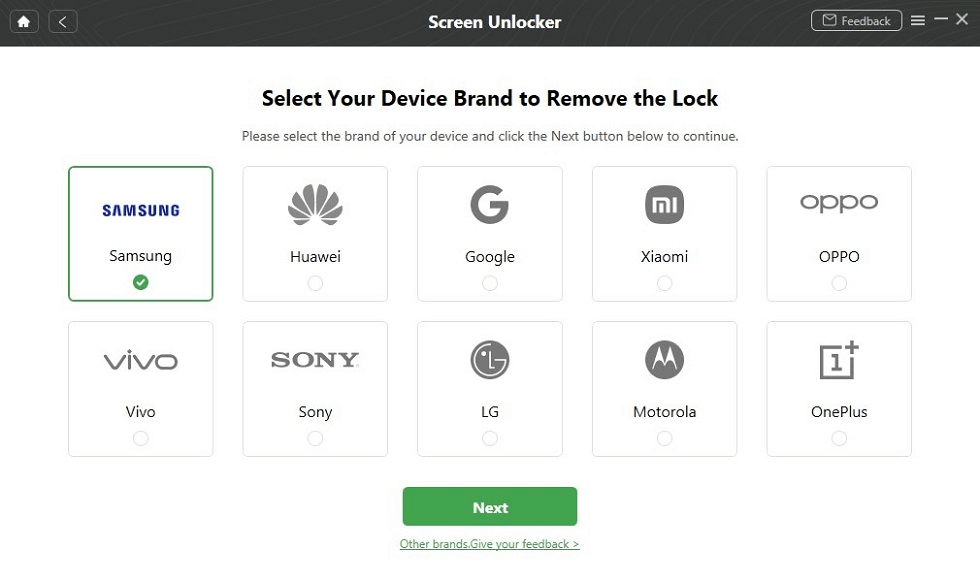Image resolution: width=980 pixels, height=582 pixels.
Task: Toggle the Samsung green checkmark
Action: tap(140, 282)
